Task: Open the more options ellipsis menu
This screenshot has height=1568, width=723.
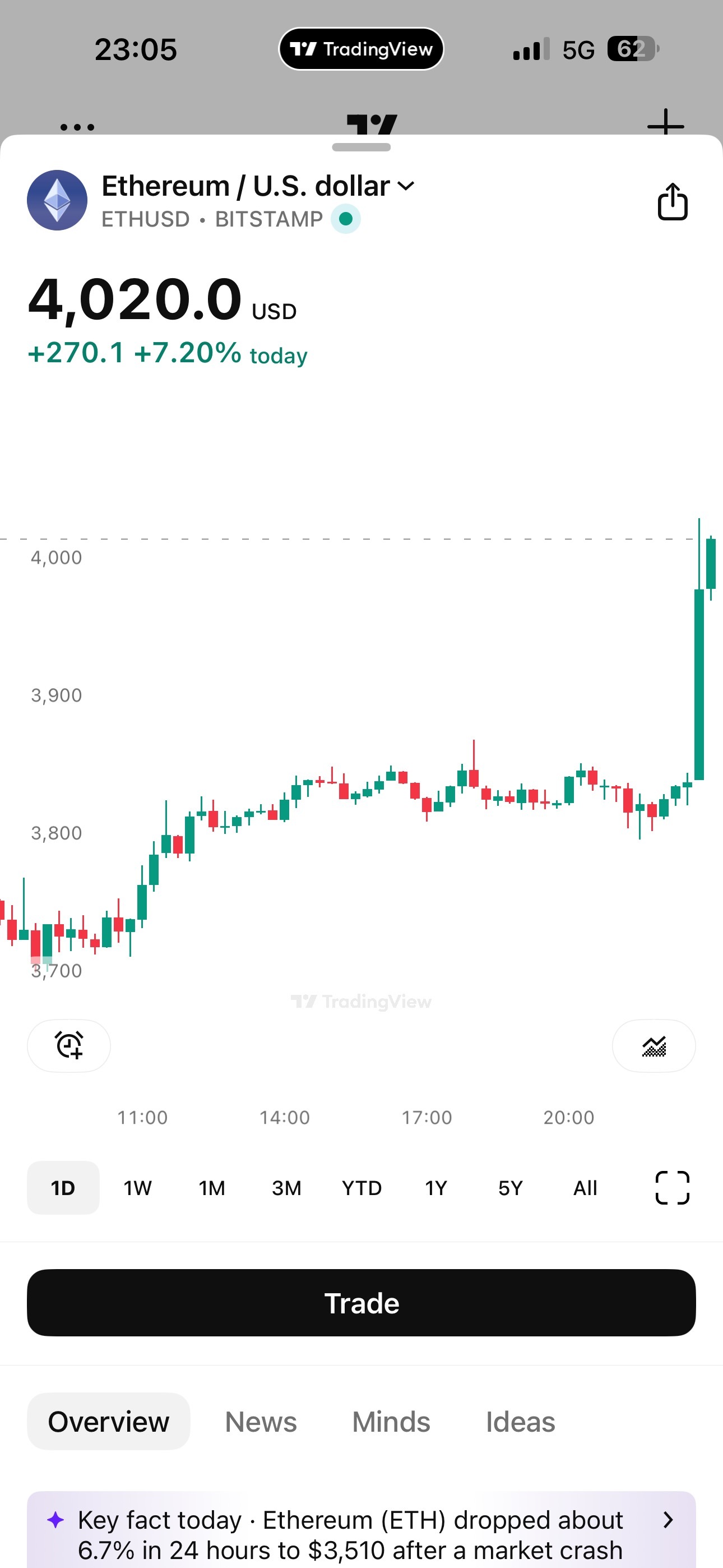Action: click(77, 126)
